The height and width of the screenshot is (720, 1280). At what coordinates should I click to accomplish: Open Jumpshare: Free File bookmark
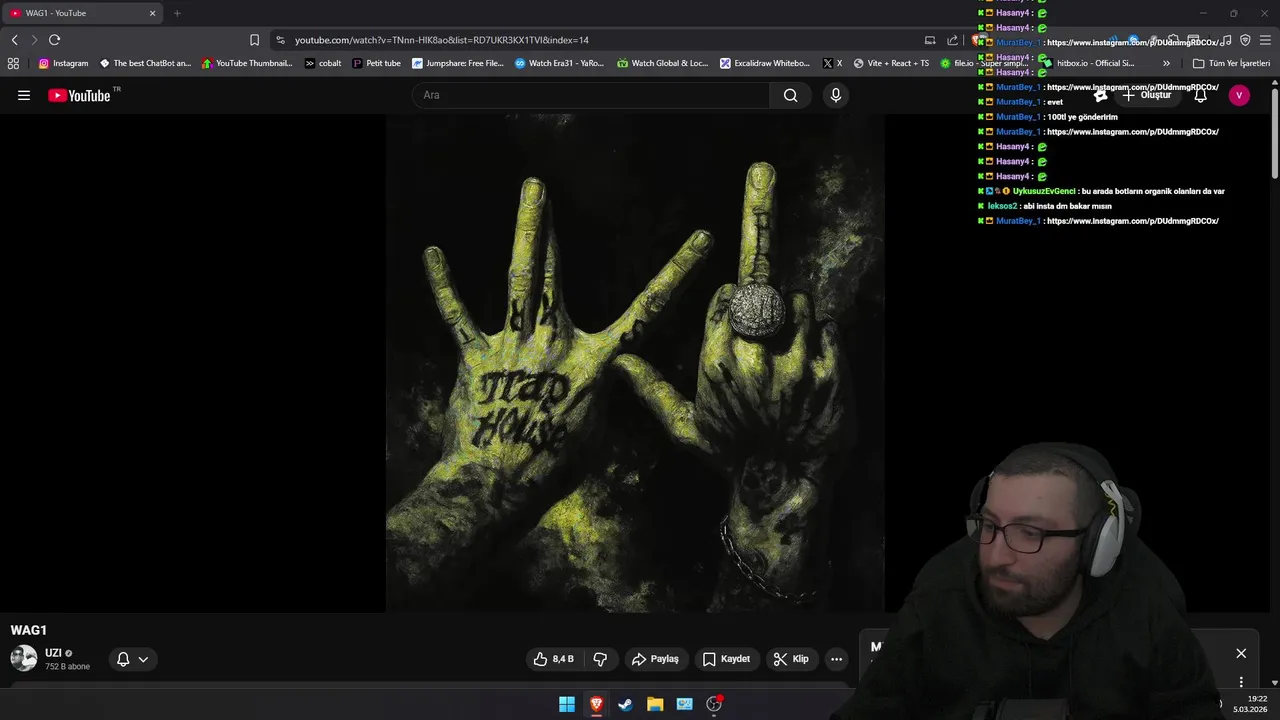(x=458, y=63)
